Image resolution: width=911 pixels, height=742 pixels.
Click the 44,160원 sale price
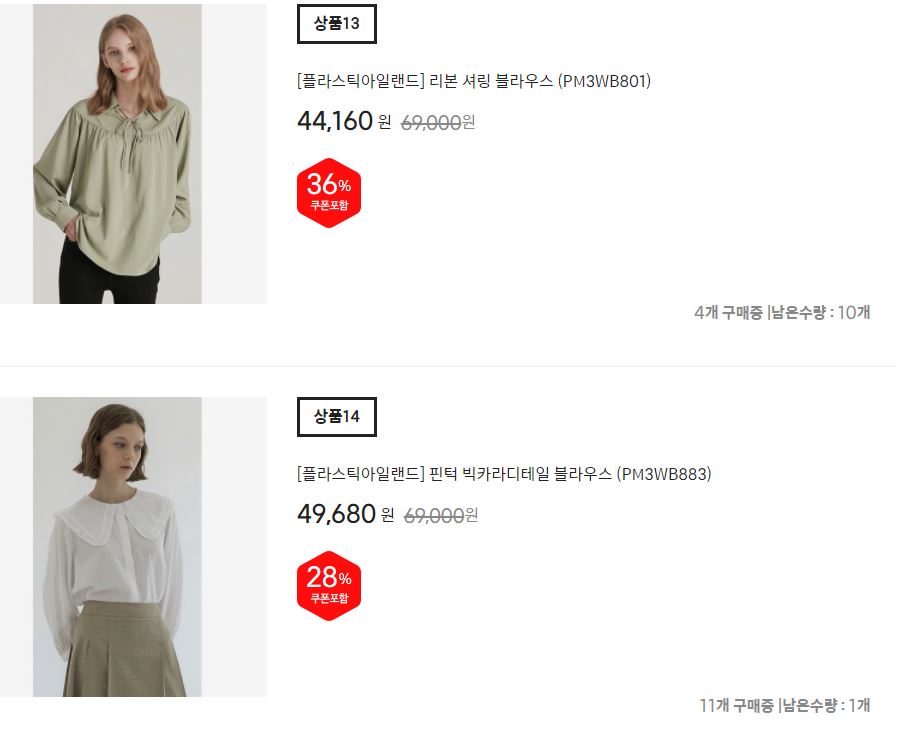(x=344, y=121)
